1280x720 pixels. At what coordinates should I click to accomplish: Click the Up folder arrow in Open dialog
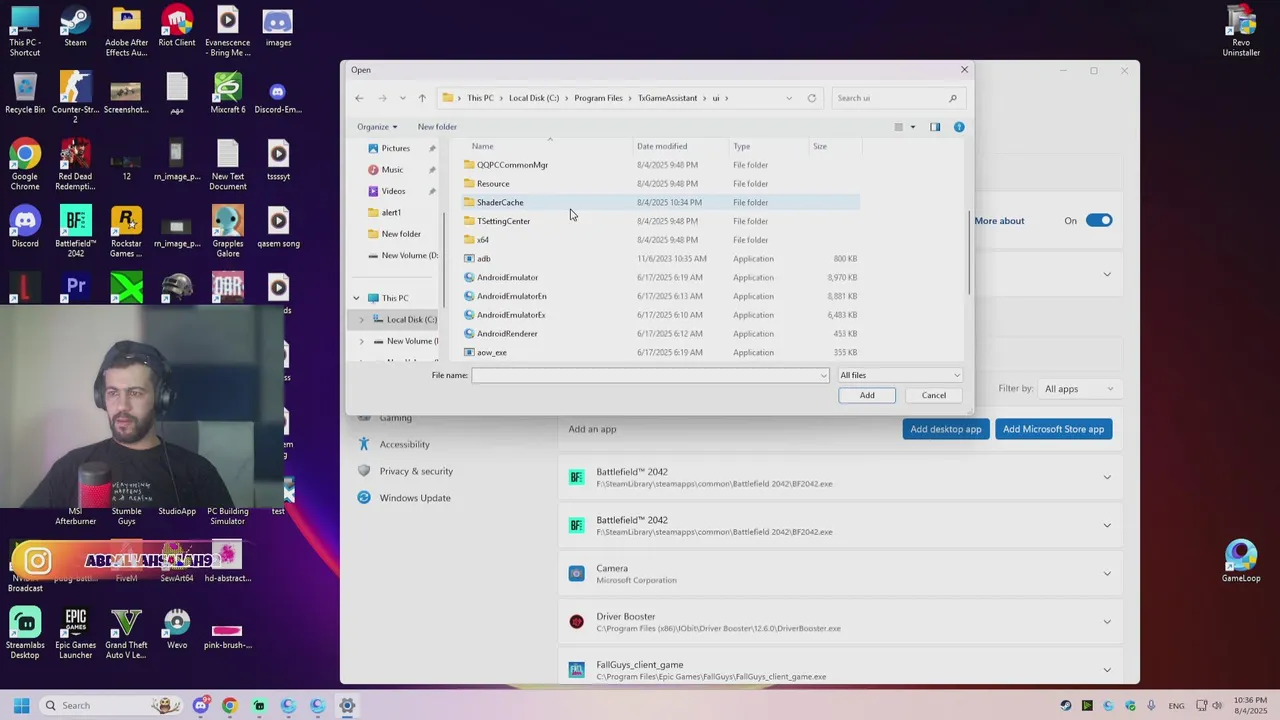pyautogui.click(x=422, y=98)
